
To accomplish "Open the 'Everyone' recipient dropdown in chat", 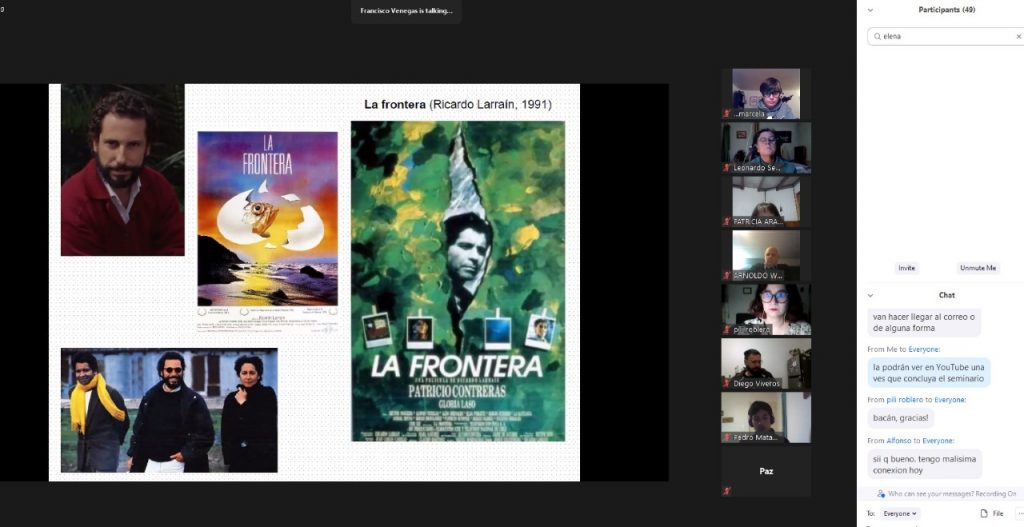I will click(x=900, y=514).
